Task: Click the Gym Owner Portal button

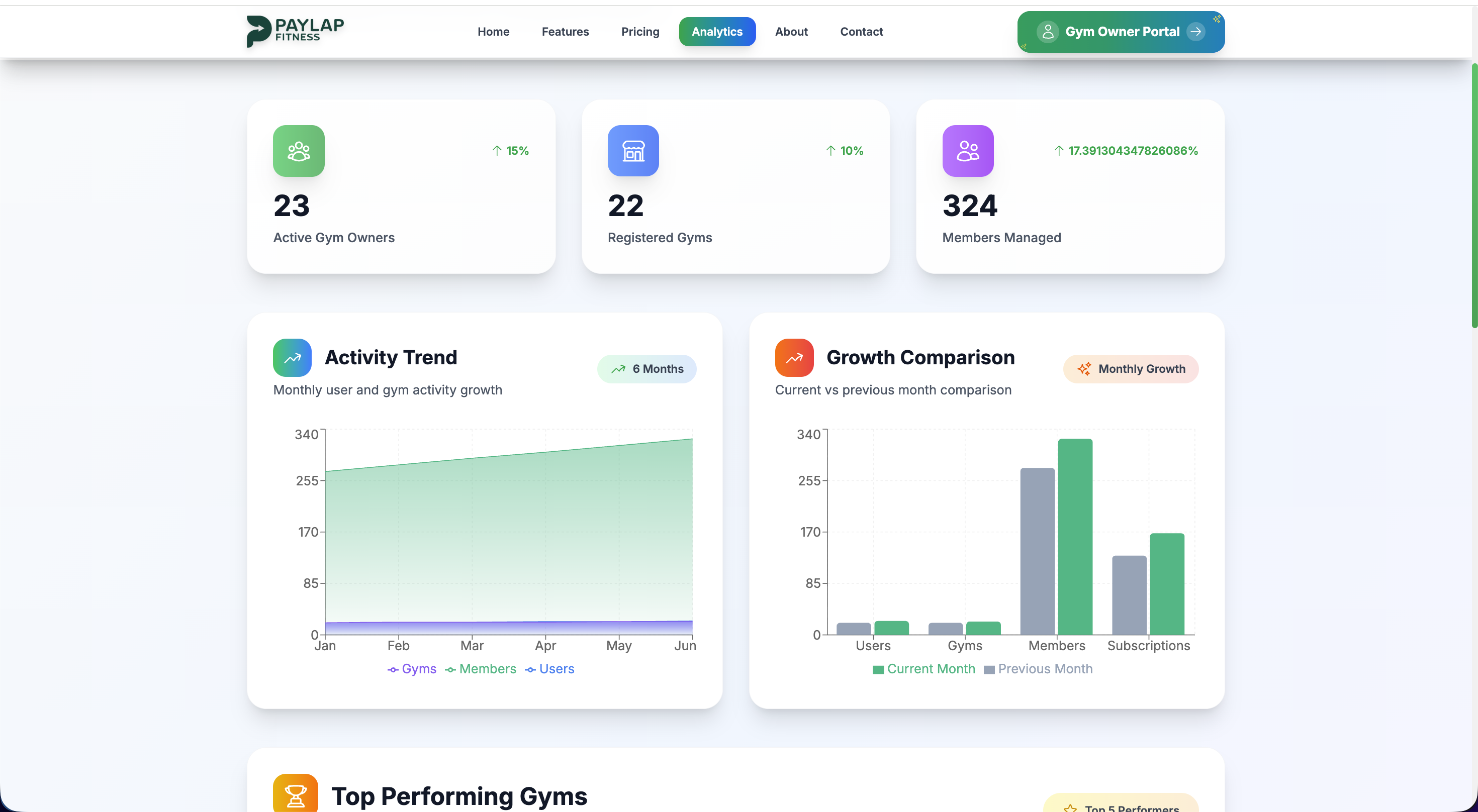Action: tap(1120, 32)
